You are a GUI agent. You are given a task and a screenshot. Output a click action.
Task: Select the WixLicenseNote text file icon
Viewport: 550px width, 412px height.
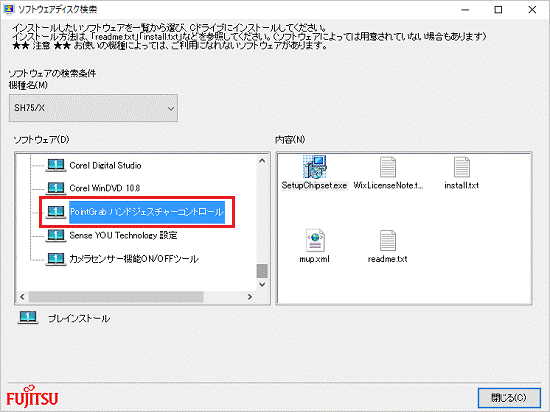pos(388,167)
